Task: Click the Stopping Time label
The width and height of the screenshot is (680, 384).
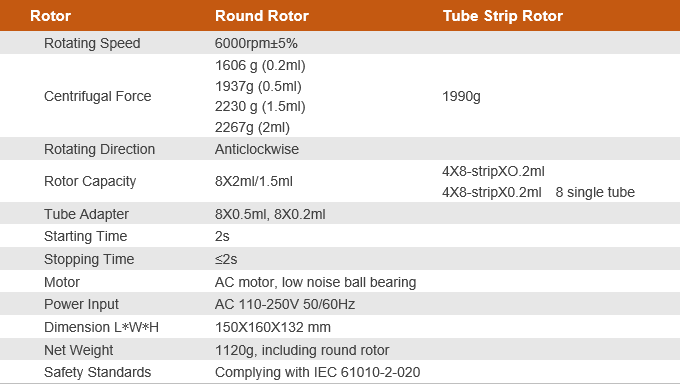Action: coord(89,259)
